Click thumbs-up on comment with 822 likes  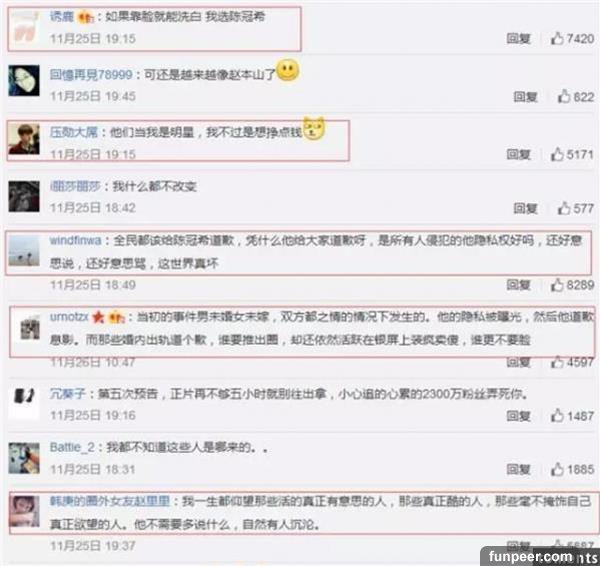[564, 96]
